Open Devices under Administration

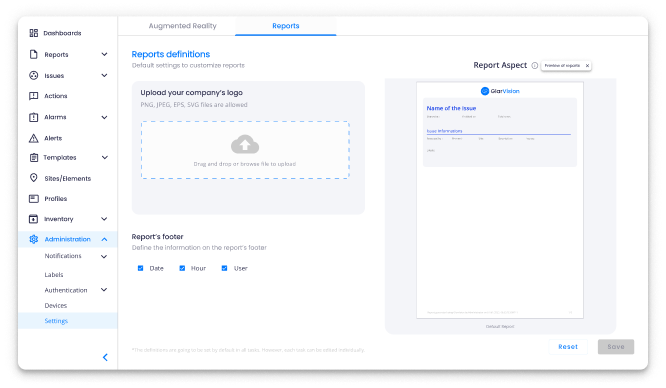coord(56,306)
